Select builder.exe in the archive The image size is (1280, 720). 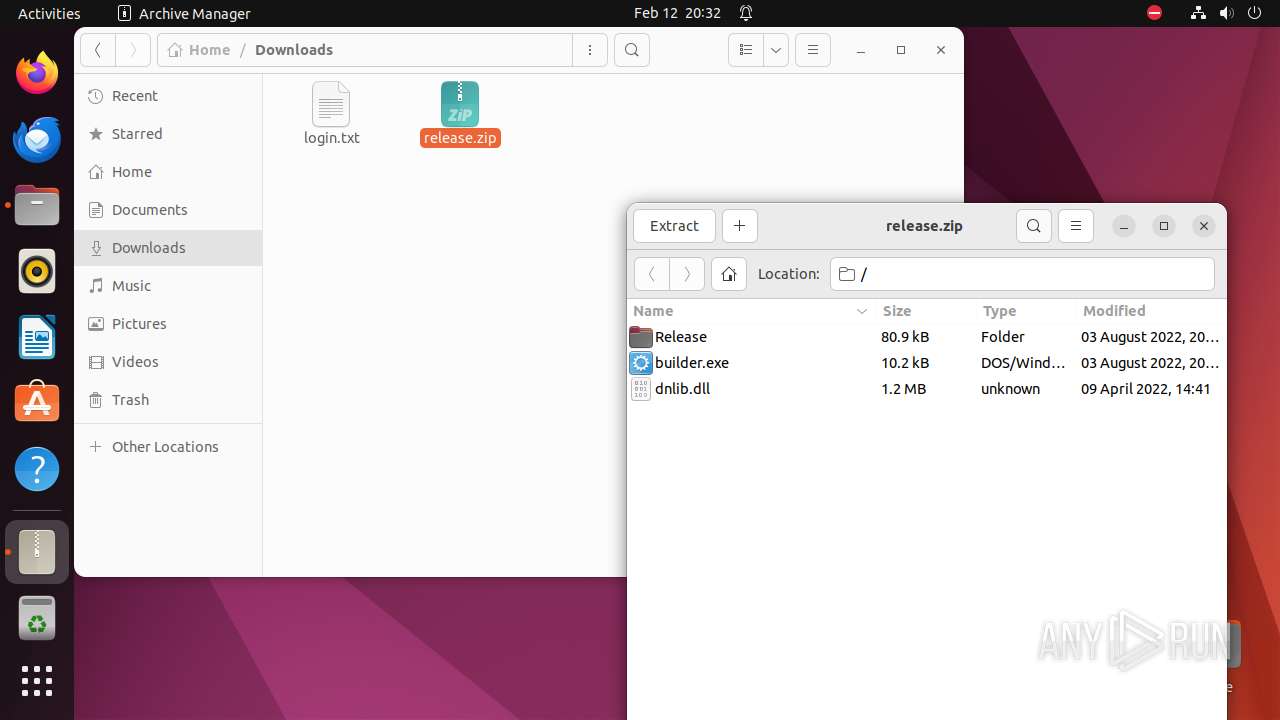coord(926,363)
